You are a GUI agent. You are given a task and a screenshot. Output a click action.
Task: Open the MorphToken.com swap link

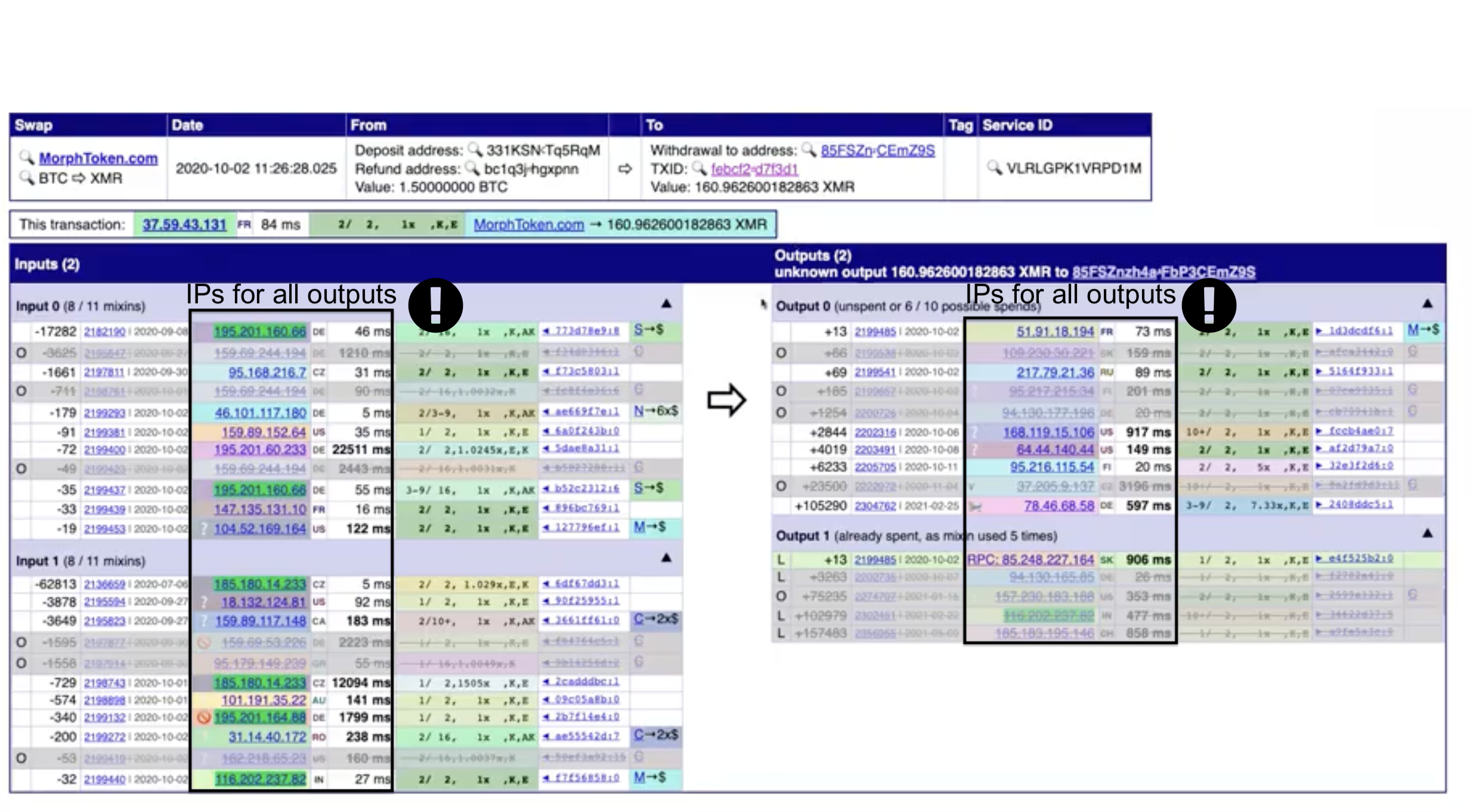pos(98,159)
